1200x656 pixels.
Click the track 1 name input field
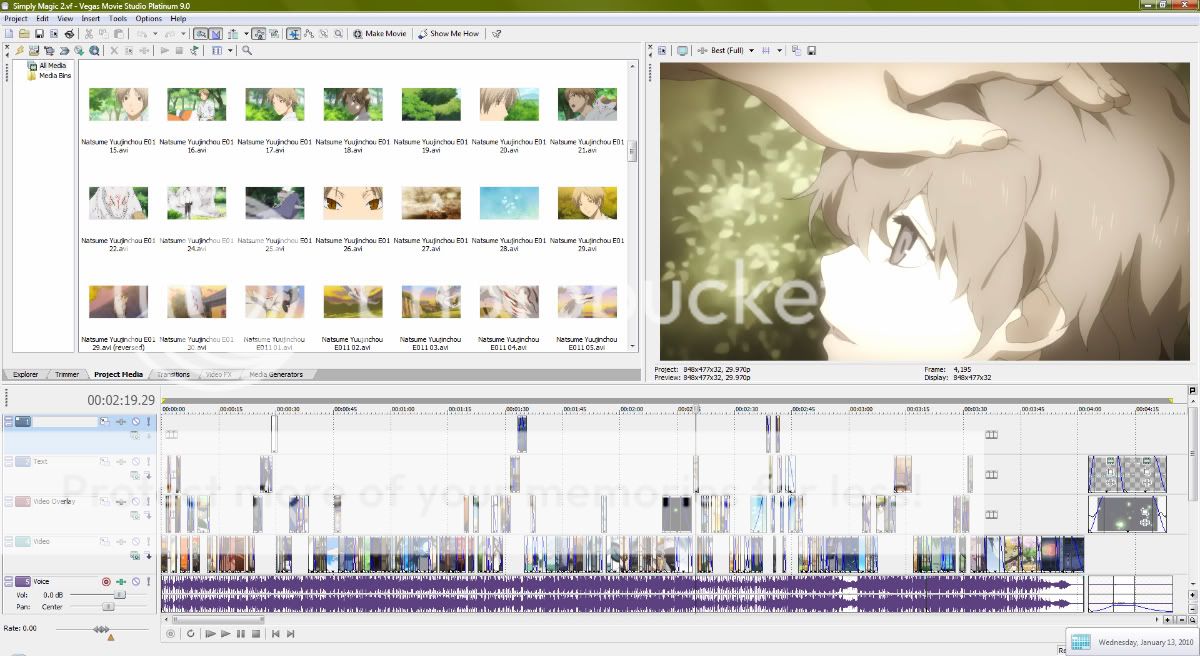pos(64,422)
